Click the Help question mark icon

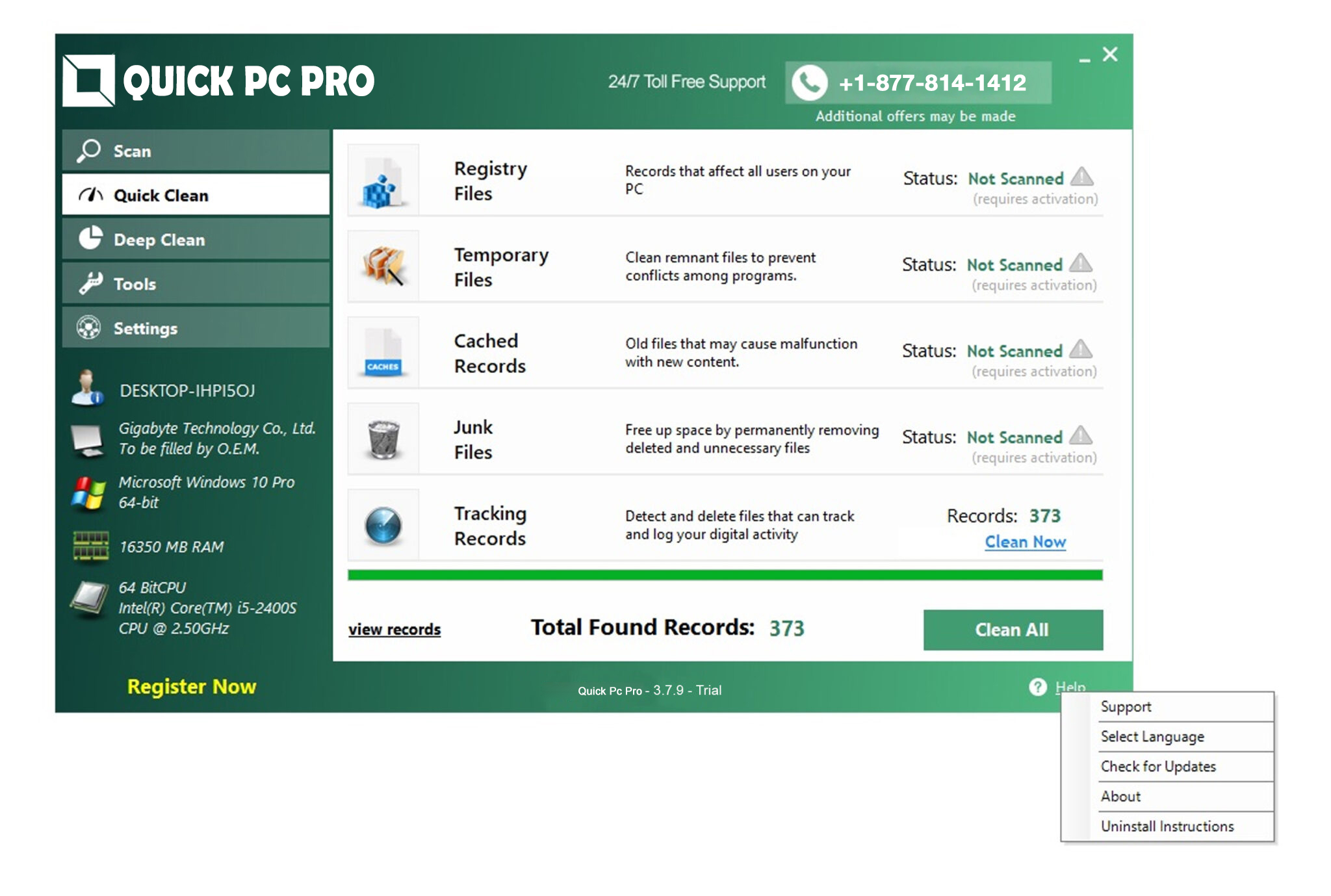click(x=1038, y=687)
